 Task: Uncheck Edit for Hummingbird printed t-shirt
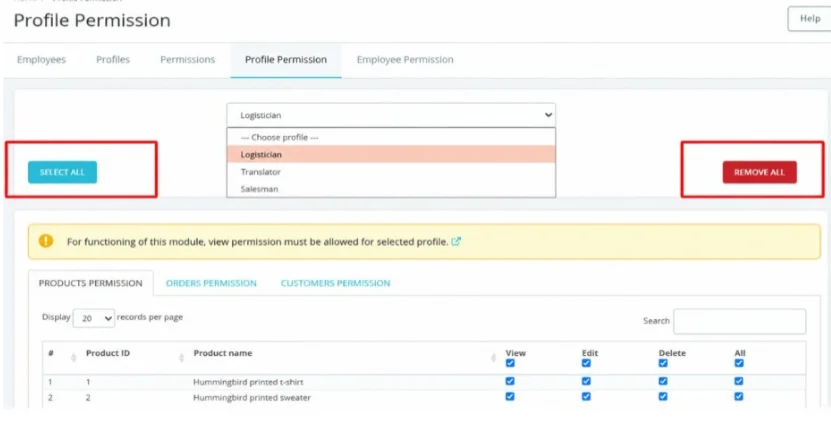pos(586,381)
